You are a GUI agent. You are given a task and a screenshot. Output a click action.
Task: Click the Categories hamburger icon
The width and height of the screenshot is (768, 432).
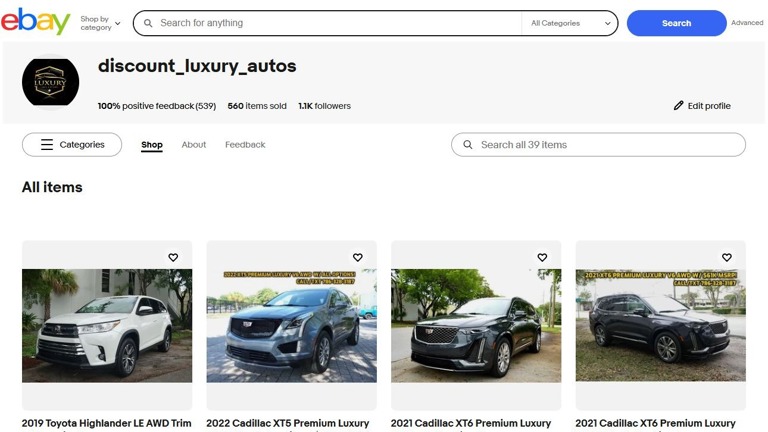pos(47,144)
